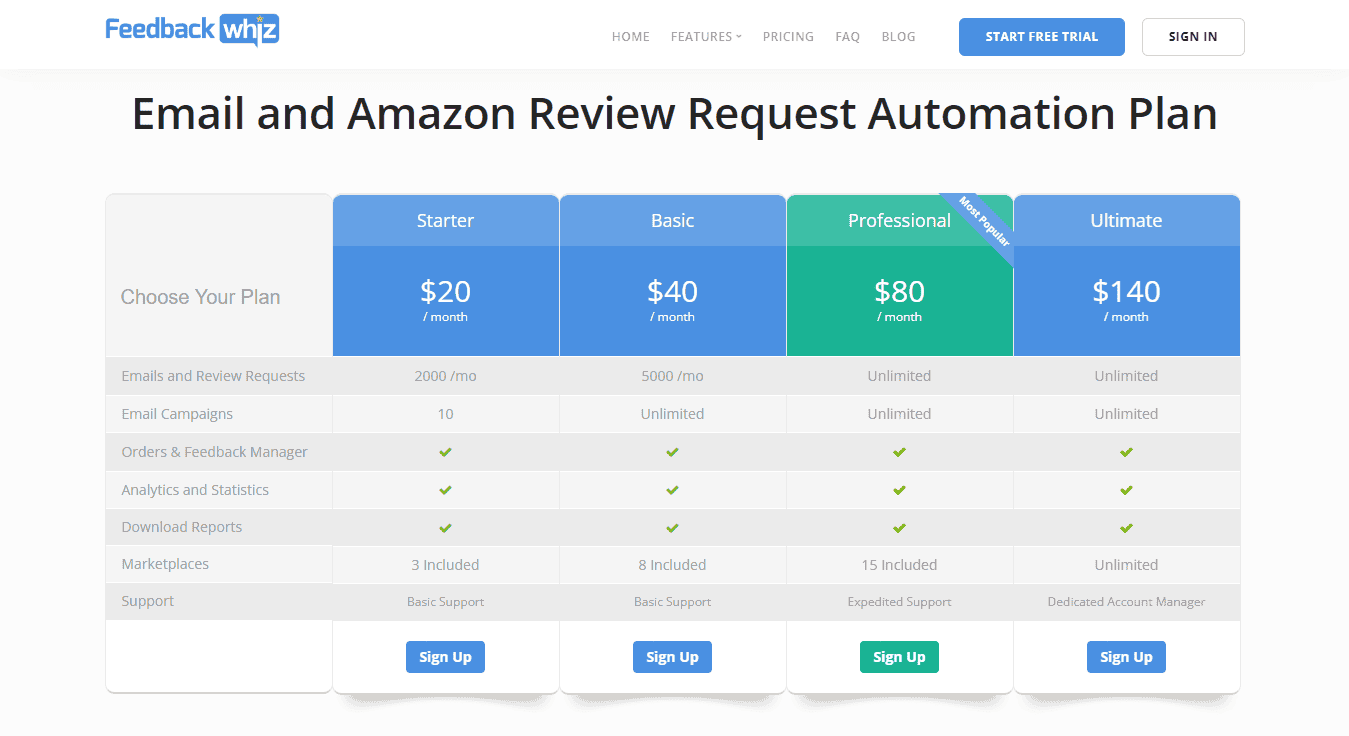
Task: Sign up for the Basic plan
Action: [672, 657]
